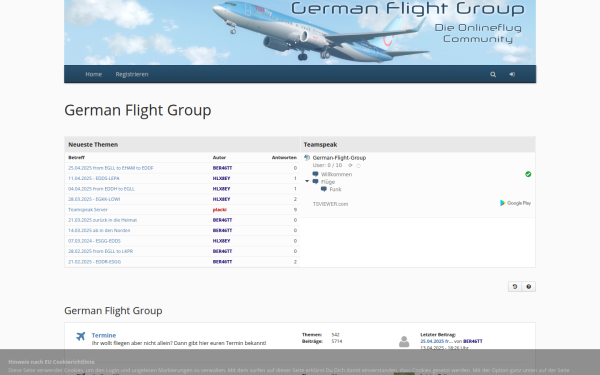Click the user avatar icon in Termine row
This screenshot has height=375, width=600.
(x=404, y=341)
